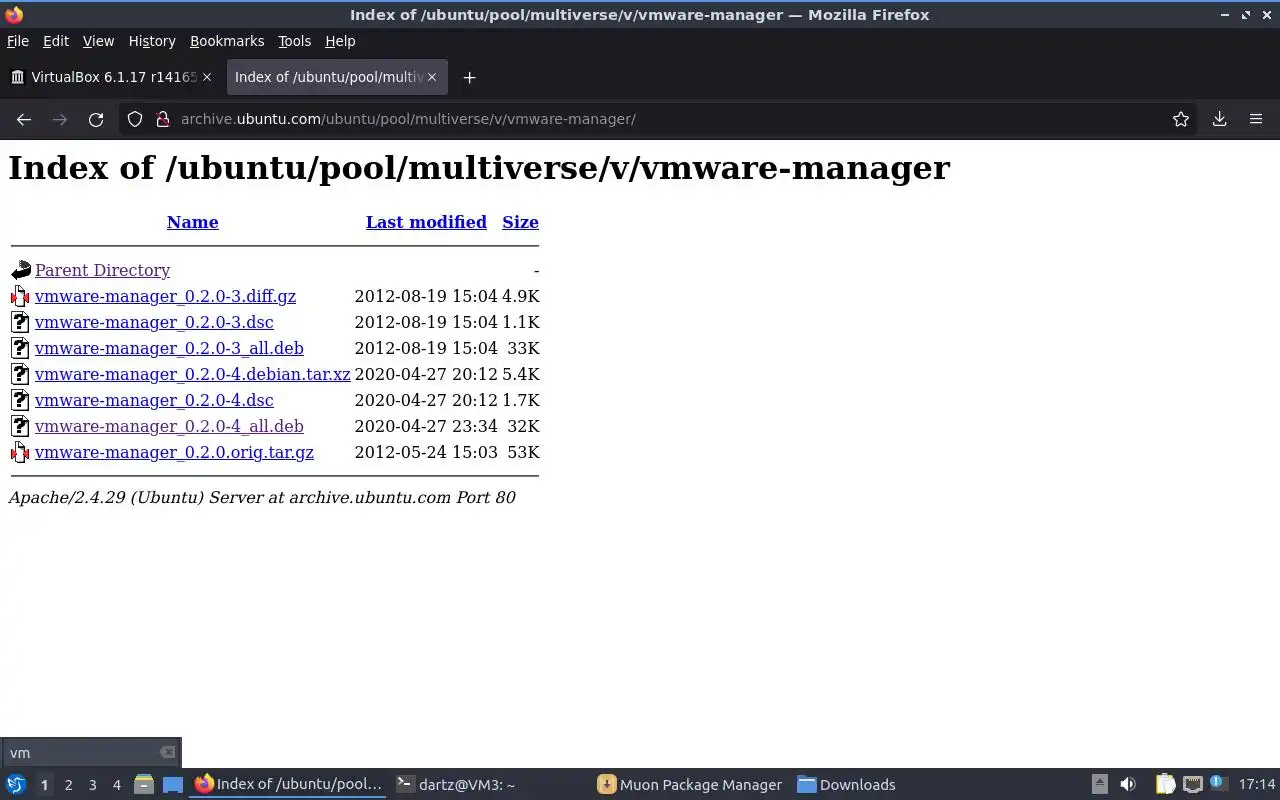This screenshot has width=1280, height=800.
Task: Open Muon Package Manager from taskbar
Action: (690, 785)
